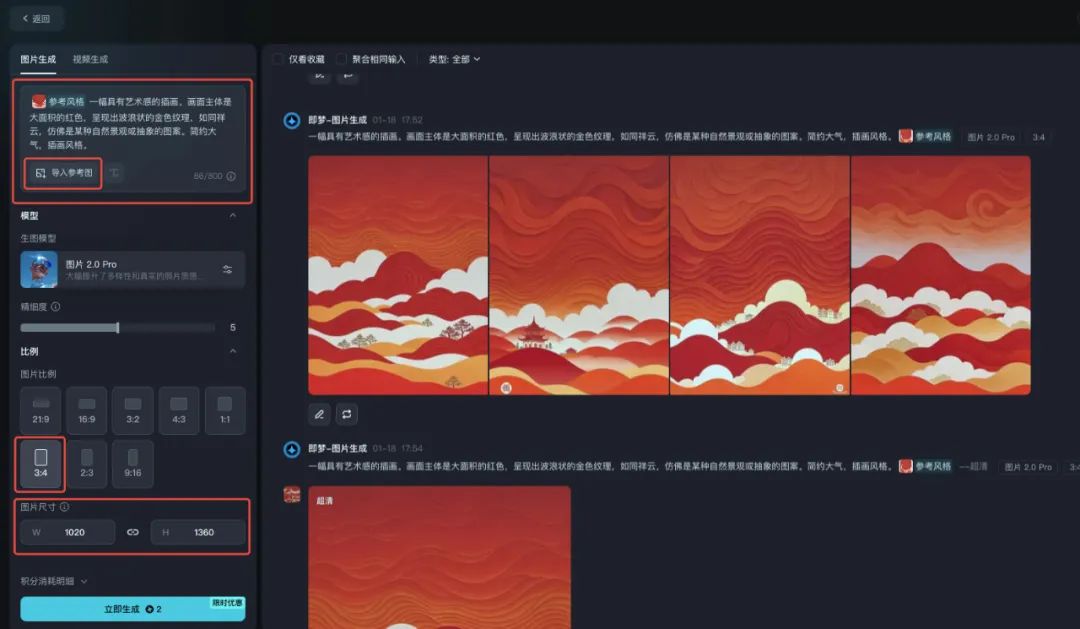Click the model settings sliders icon
The height and width of the screenshot is (629, 1080).
227,270
